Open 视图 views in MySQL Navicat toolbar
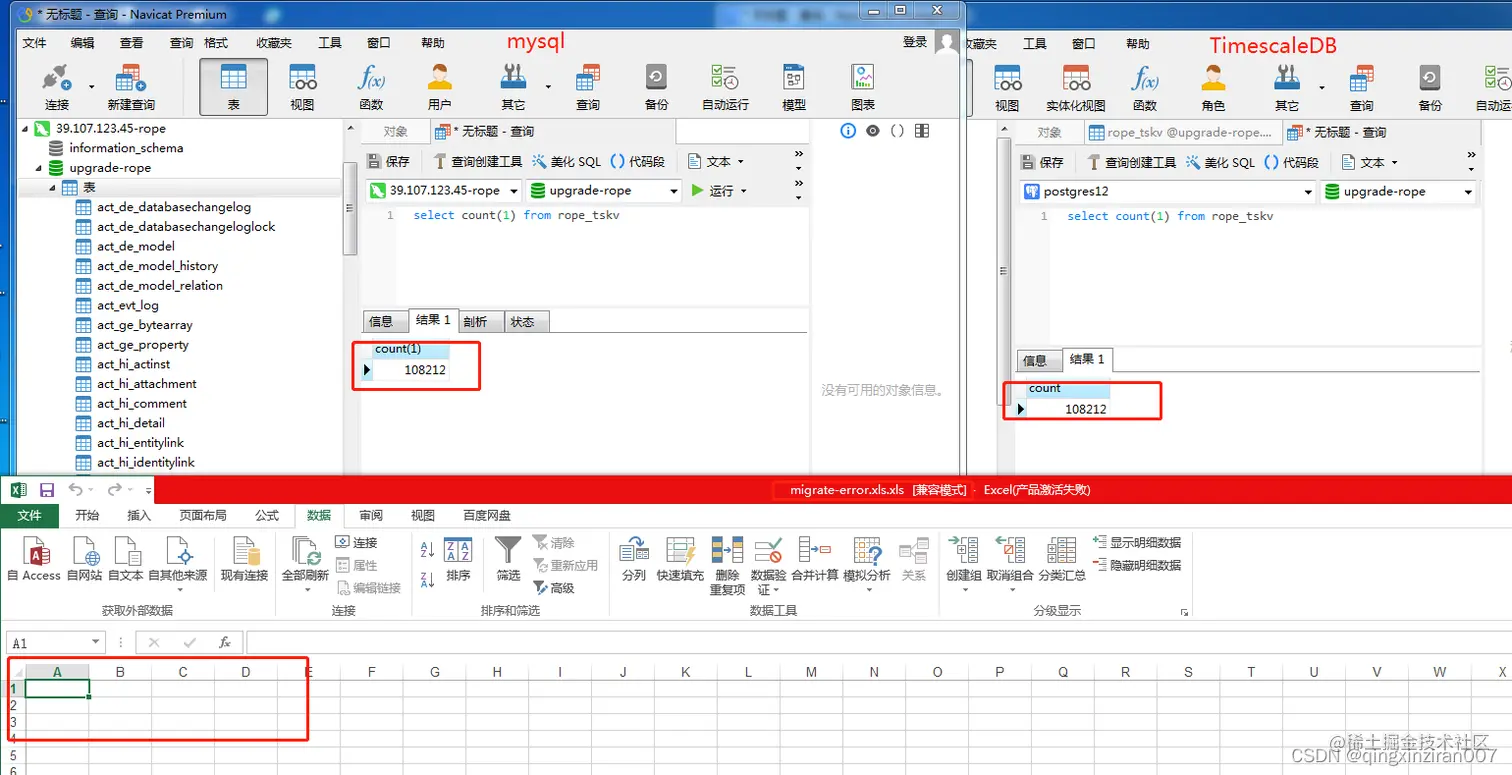Screen dimensions: 1512x775 tap(302, 86)
